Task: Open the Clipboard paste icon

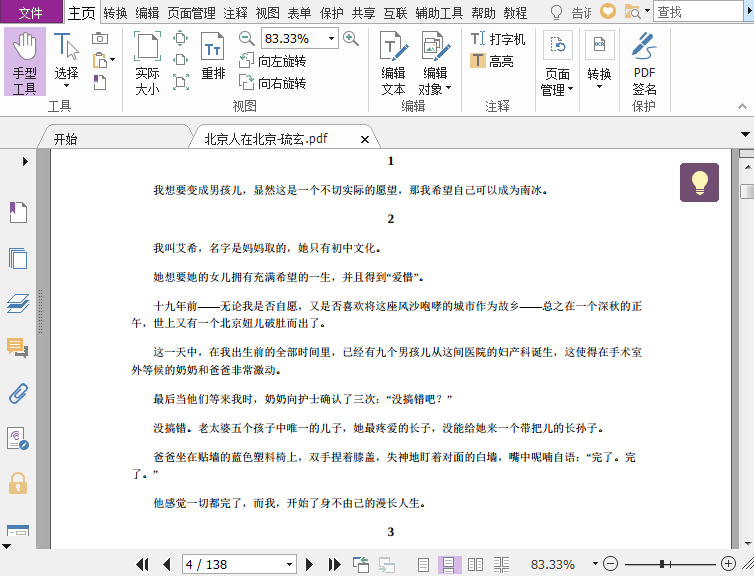Action: point(100,60)
